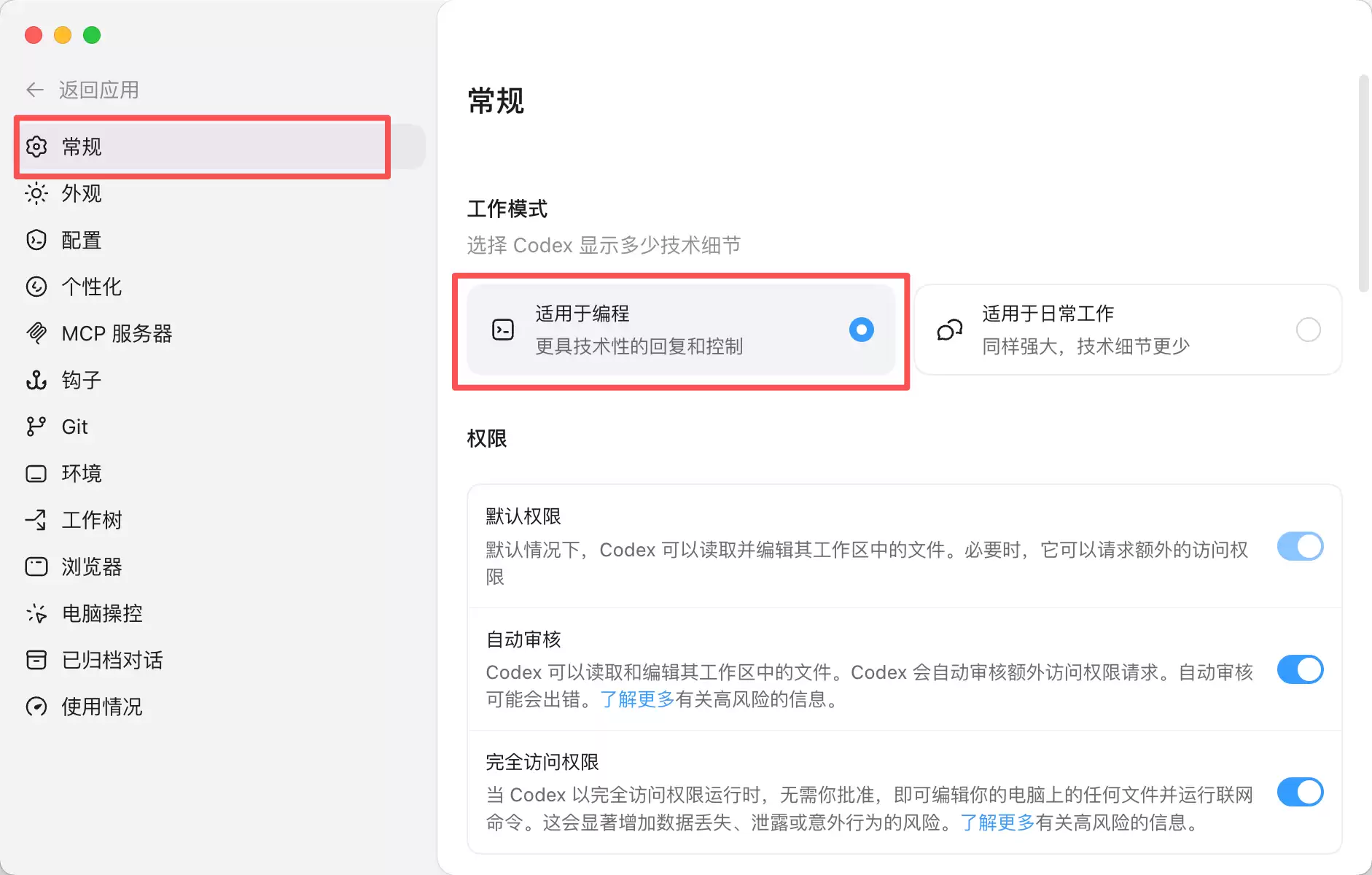Viewport: 1372px width, 875px height.
Task: Click the 自动审核 row title
Action: [x=523, y=639]
